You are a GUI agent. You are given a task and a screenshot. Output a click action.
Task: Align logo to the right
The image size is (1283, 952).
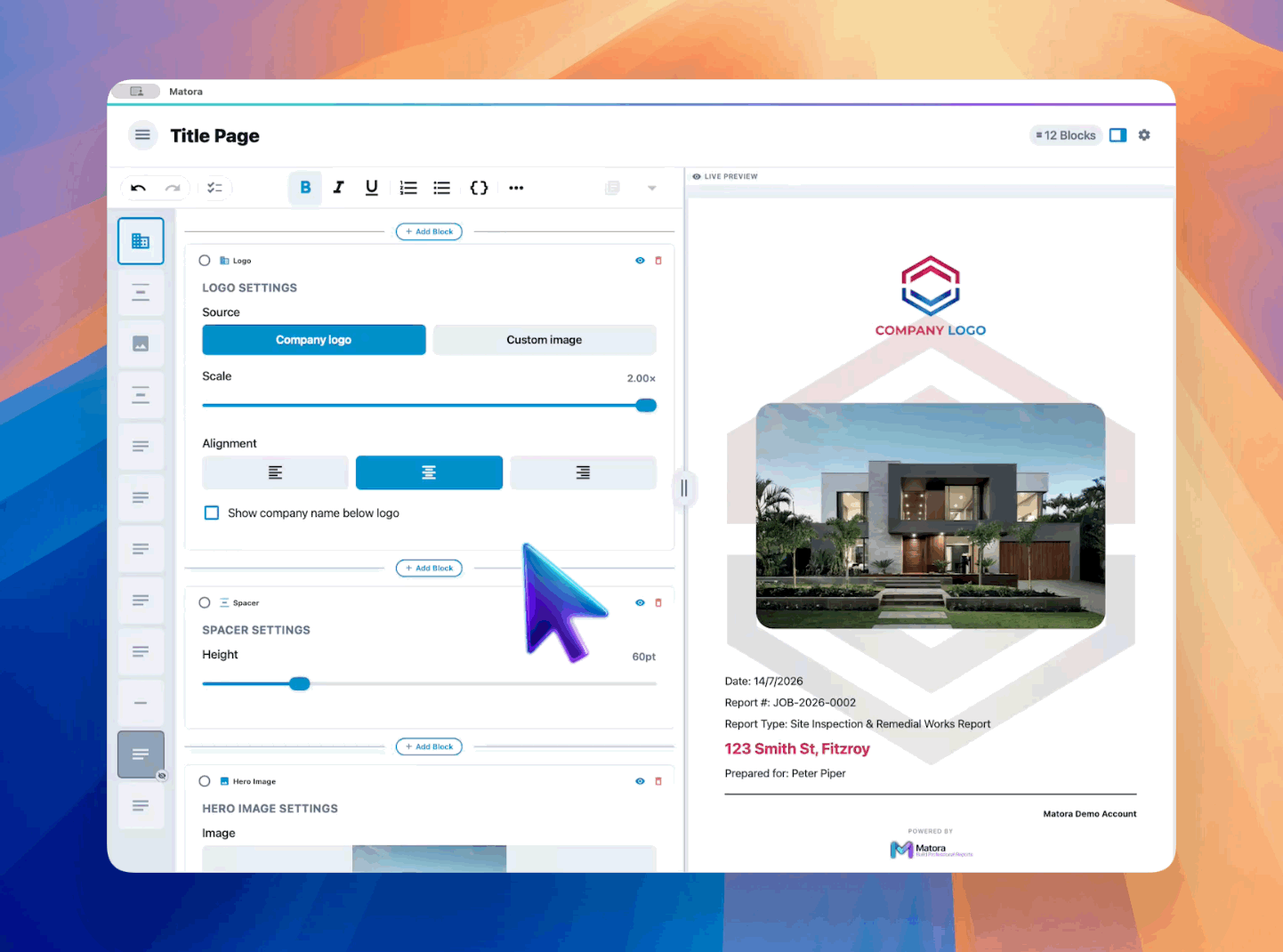(583, 472)
